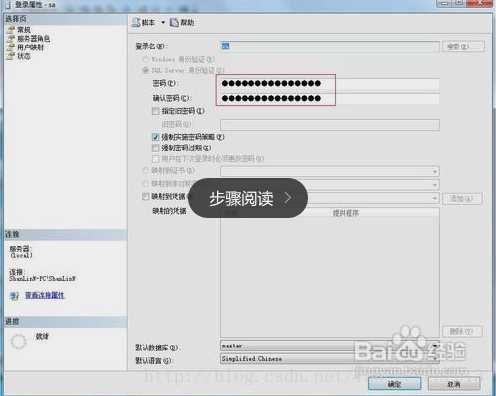Select the 服务器角色 page
Screen dimensions: 496x396
click(33, 39)
